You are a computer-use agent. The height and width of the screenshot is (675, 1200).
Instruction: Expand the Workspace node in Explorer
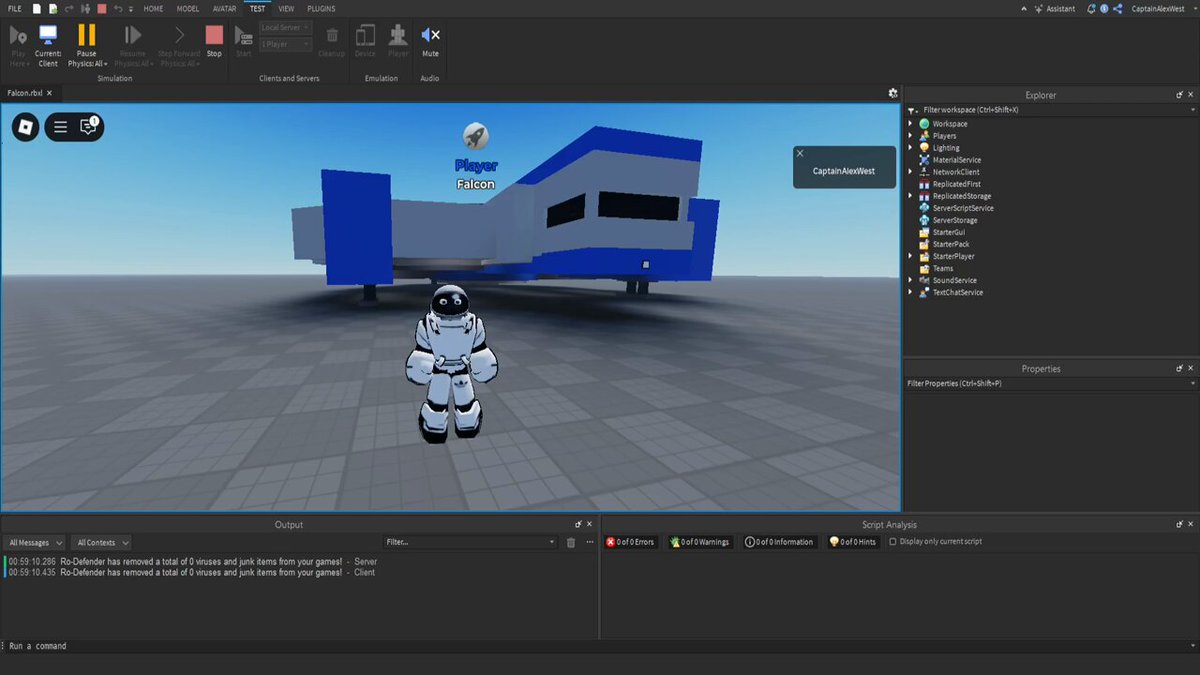(x=911, y=124)
